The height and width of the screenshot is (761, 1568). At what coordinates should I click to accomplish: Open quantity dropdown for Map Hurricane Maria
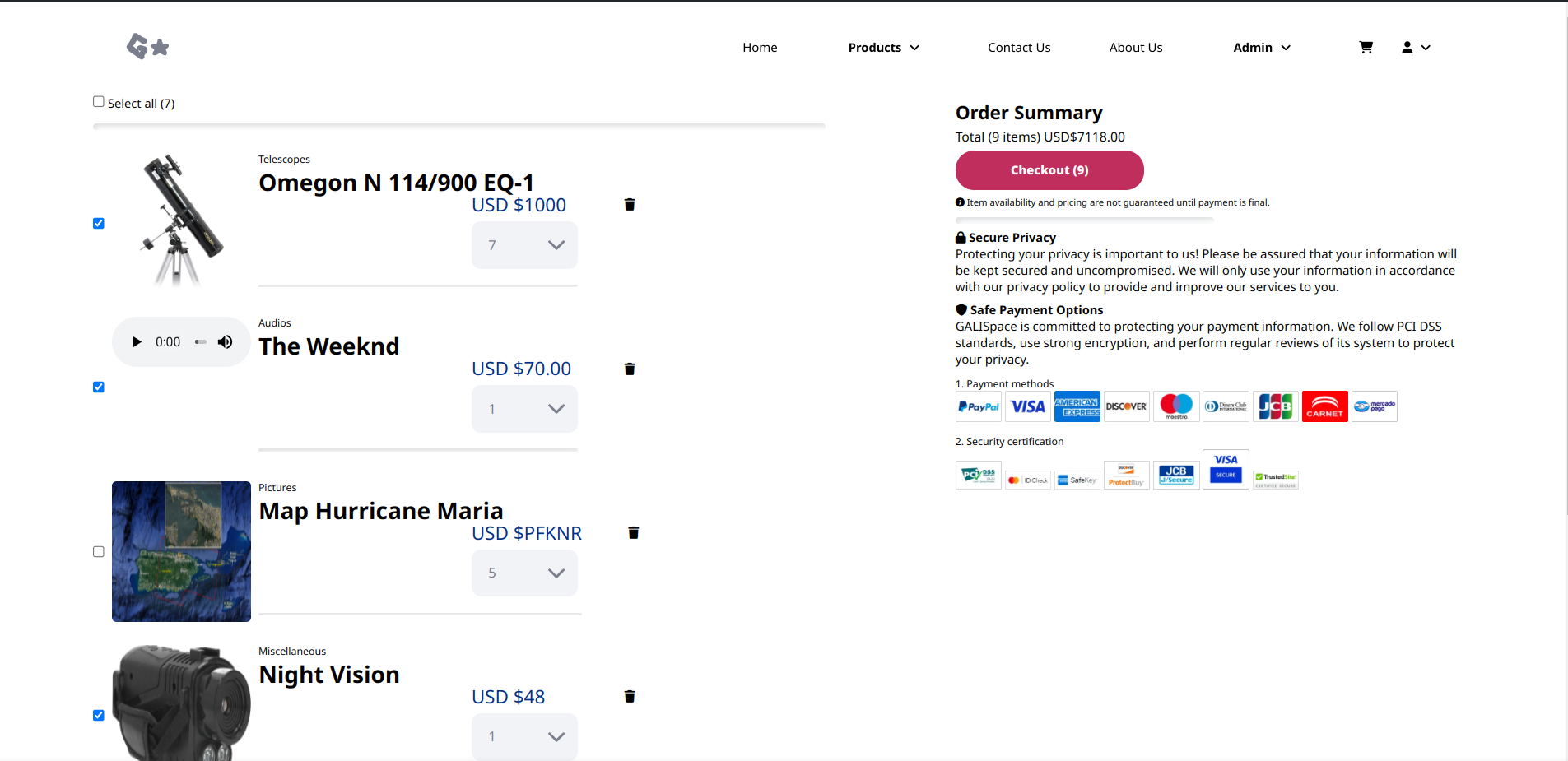(x=524, y=573)
